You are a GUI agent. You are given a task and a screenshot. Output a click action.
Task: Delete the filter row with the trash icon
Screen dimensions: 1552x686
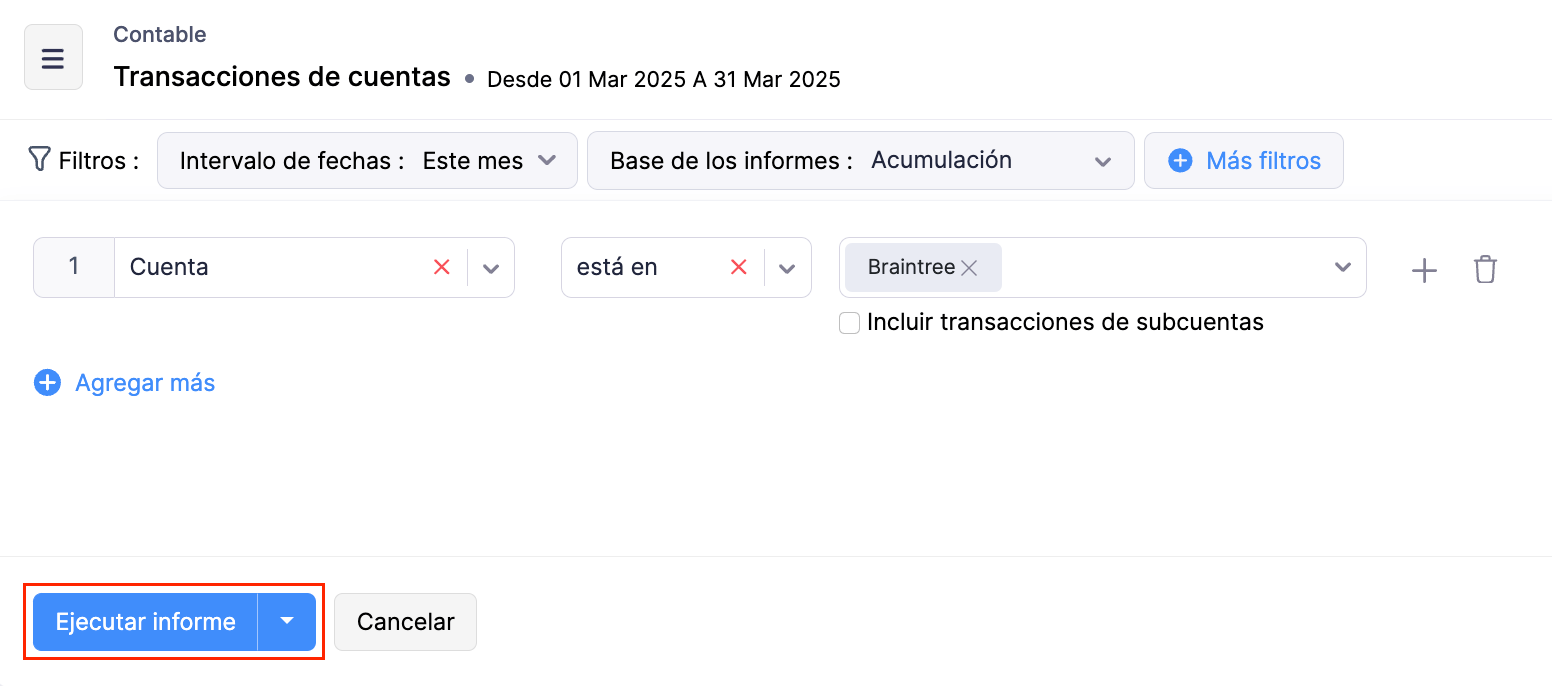coord(1485,269)
